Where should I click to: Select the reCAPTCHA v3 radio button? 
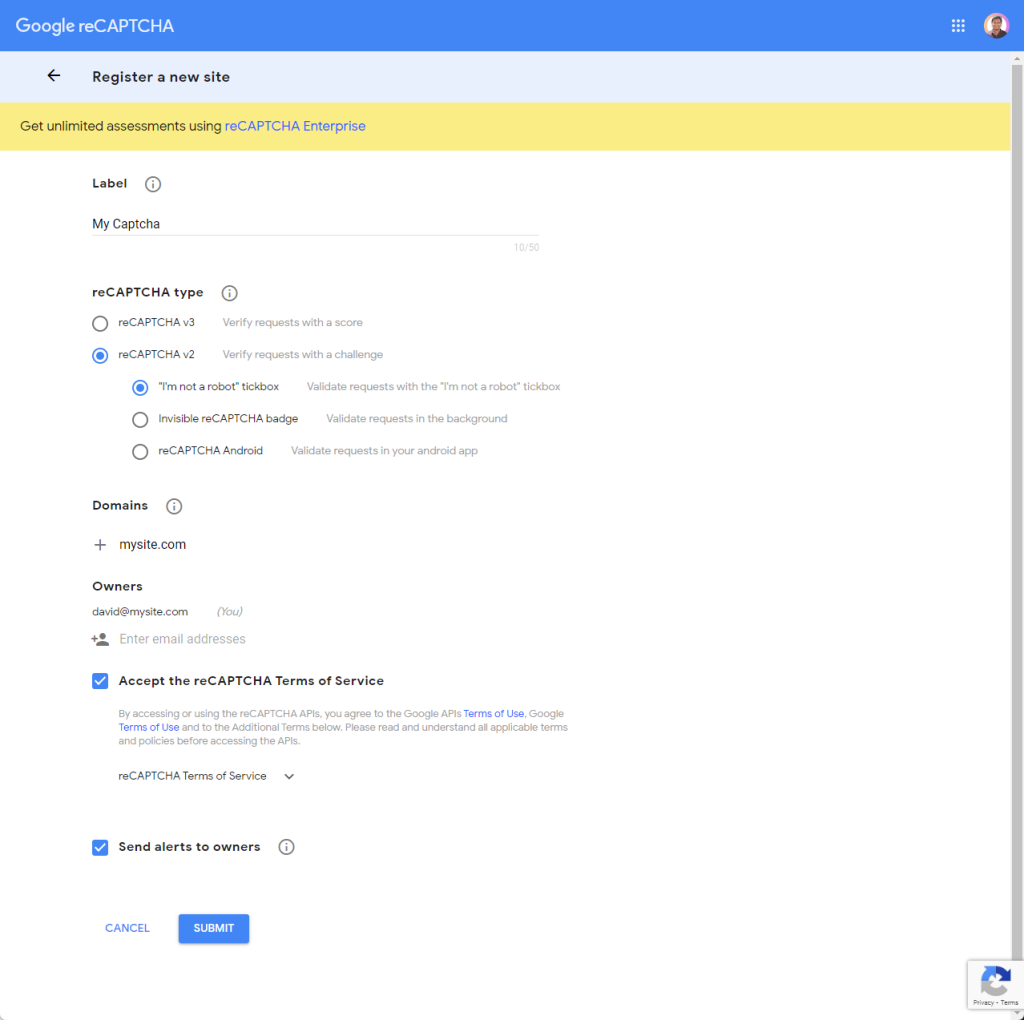pos(100,323)
